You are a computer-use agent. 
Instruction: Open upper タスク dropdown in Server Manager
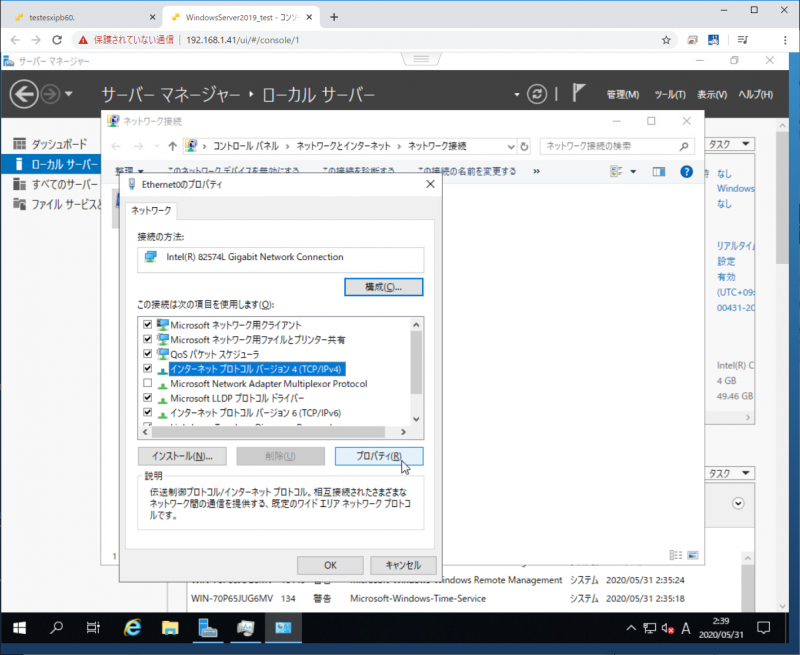[x=730, y=144]
